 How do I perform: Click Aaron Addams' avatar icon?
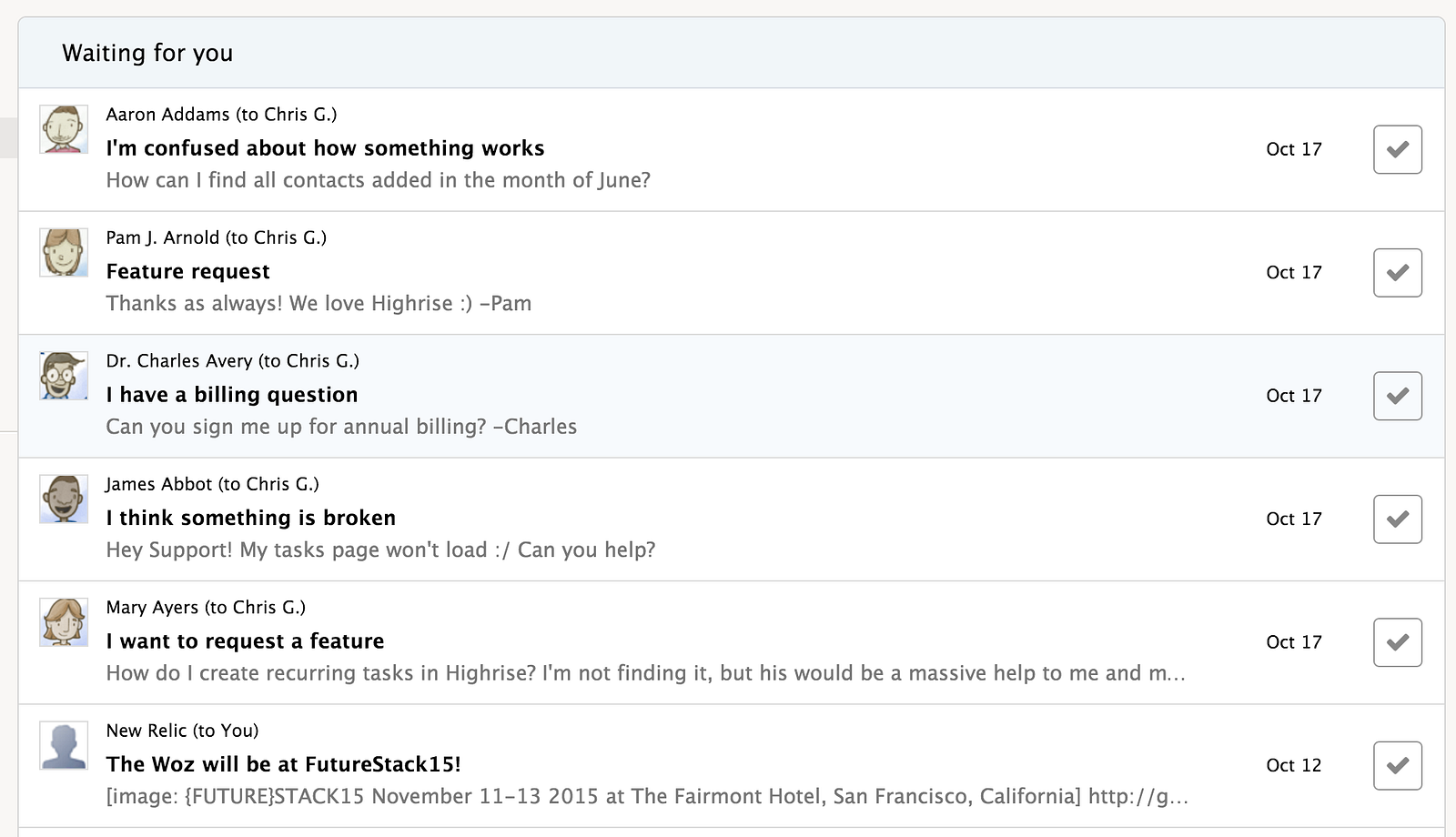tap(64, 129)
